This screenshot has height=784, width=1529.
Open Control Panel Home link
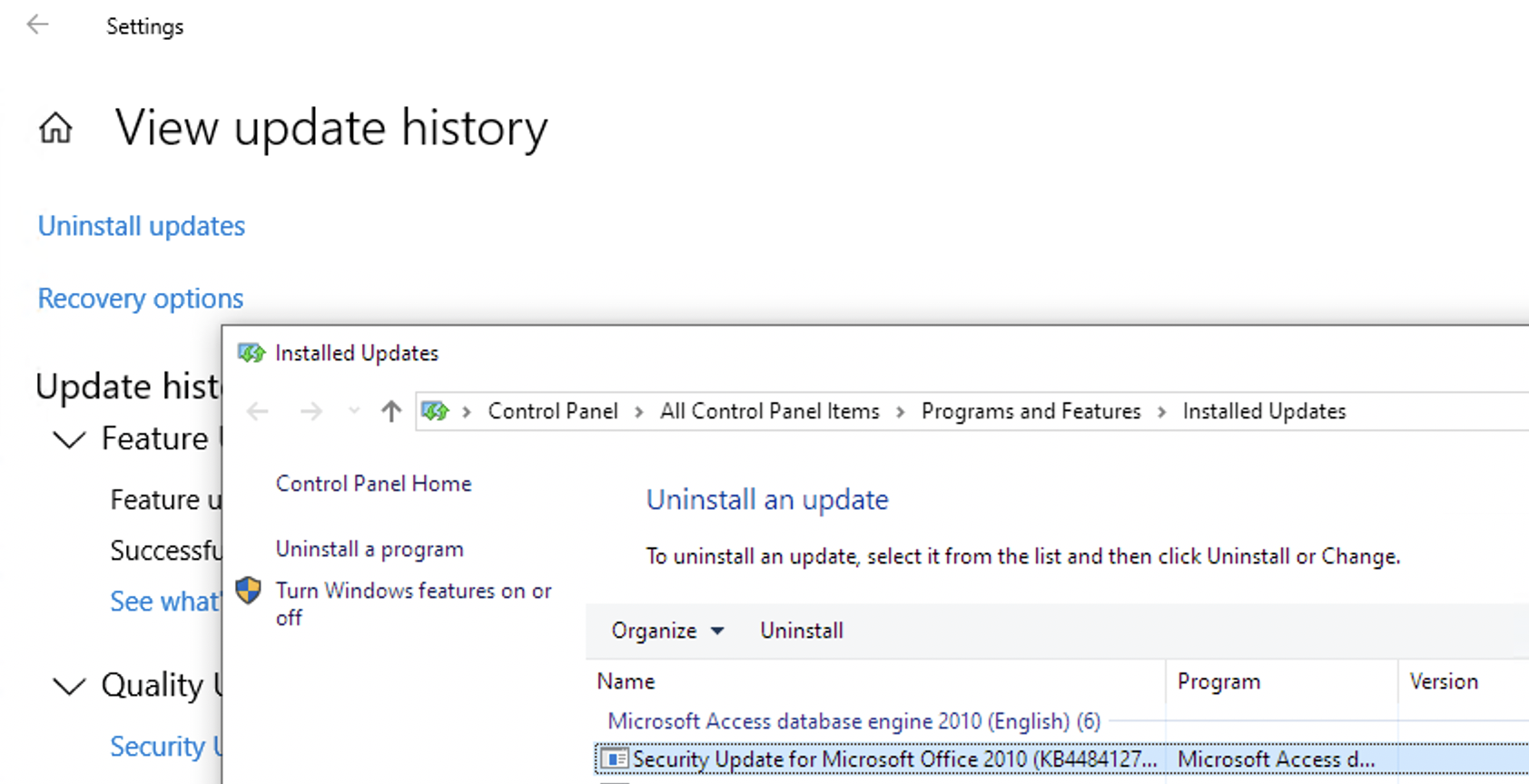(373, 484)
